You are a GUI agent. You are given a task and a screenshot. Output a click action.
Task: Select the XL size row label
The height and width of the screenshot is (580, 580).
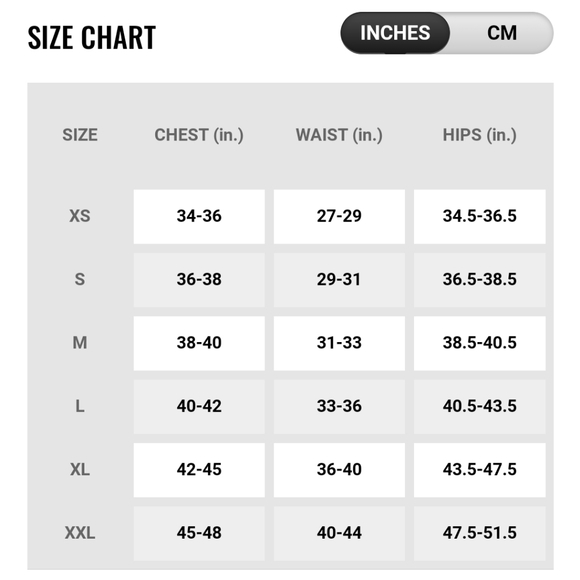(x=80, y=469)
